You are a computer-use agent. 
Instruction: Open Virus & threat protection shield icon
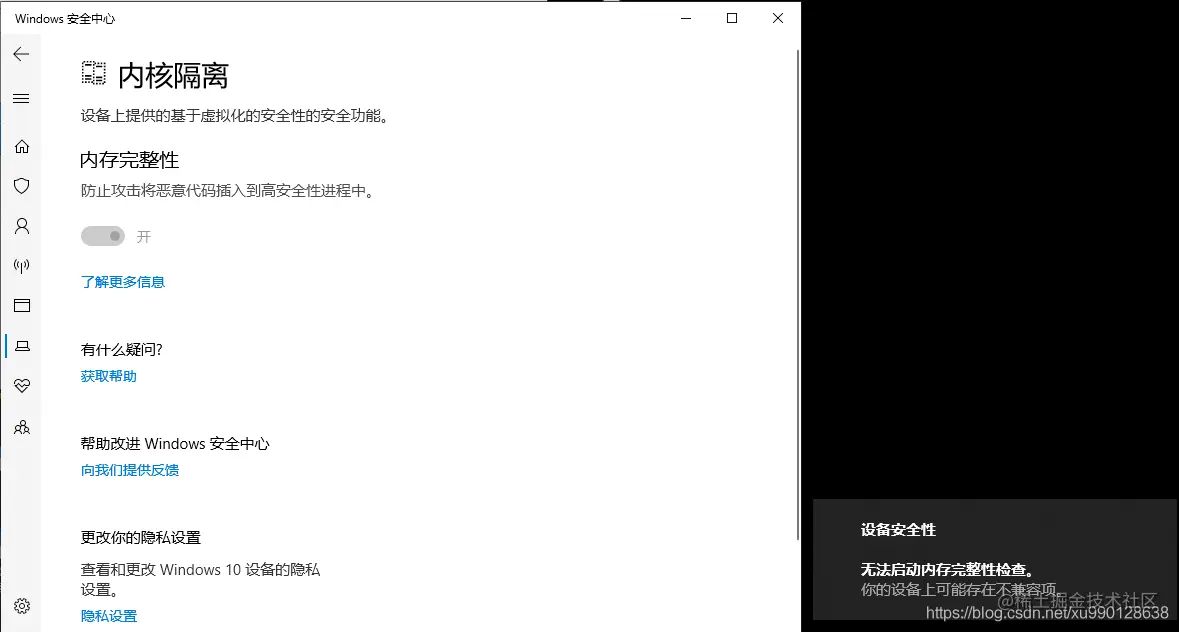(22, 186)
